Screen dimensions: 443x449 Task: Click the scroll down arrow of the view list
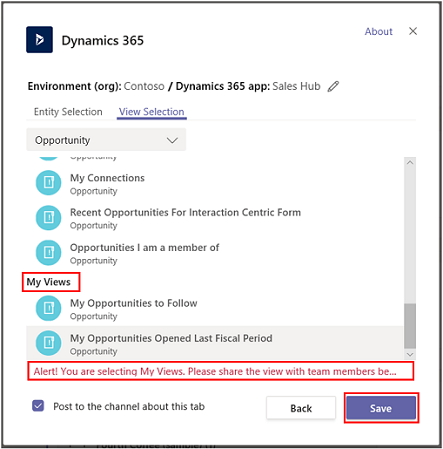[x=410, y=354]
